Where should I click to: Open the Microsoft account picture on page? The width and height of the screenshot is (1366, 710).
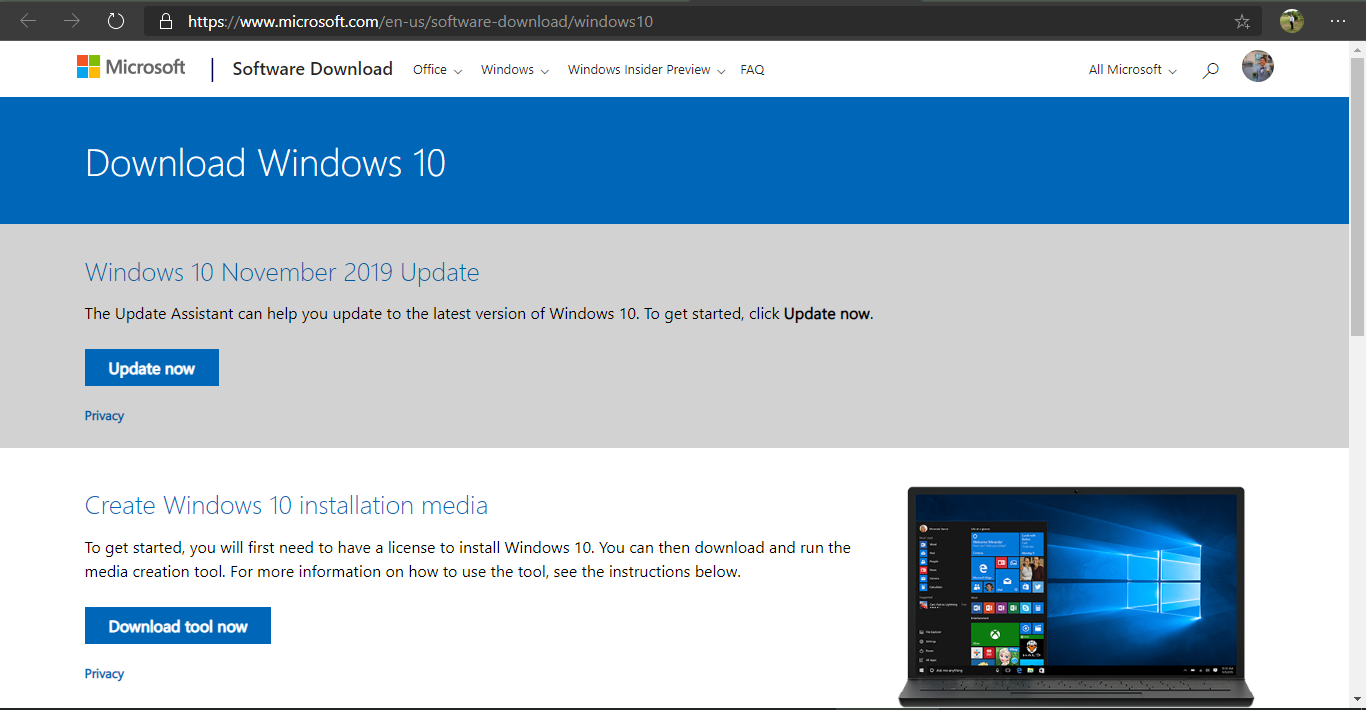point(1258,67)
